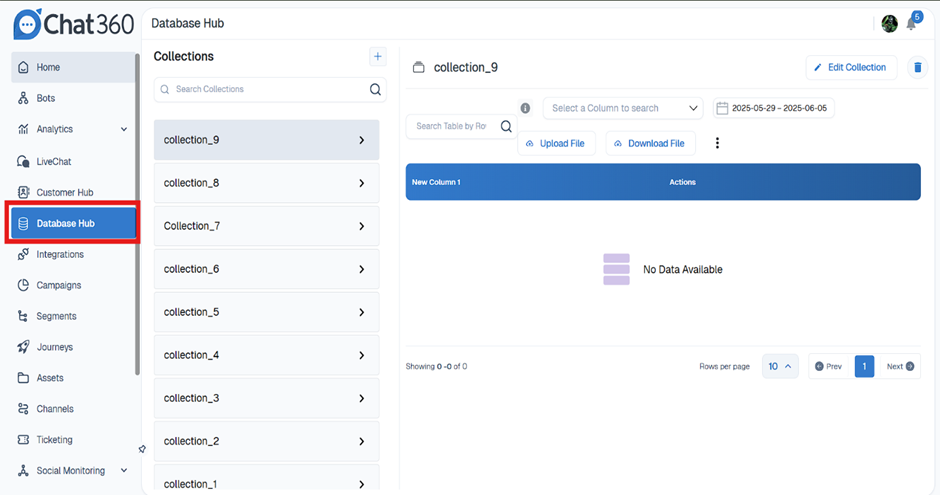This screenshot has height=495, width=940.
Task: Open the date range picker
Action: [774, 108]
